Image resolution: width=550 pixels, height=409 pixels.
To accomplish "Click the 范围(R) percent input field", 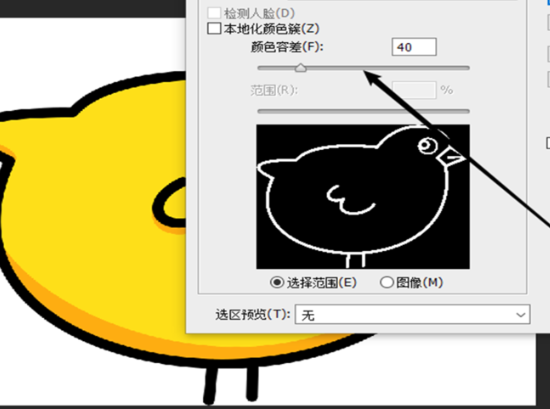I will point(414,90).
